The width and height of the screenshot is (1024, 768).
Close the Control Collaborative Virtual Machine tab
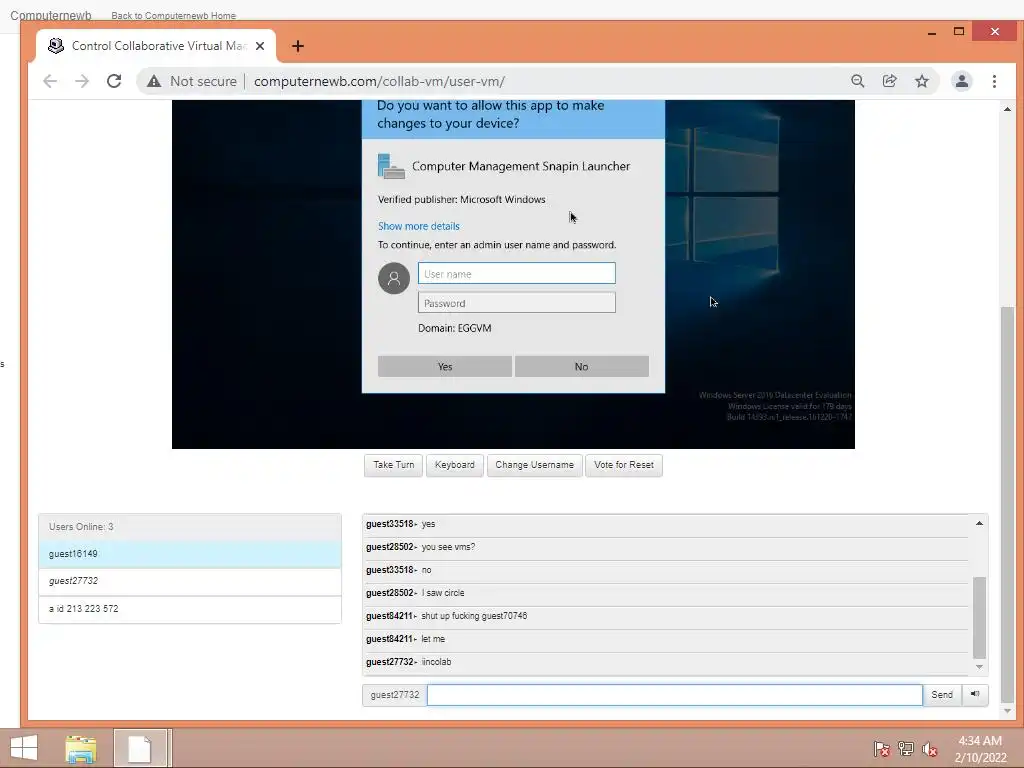[x=260, y=46]
